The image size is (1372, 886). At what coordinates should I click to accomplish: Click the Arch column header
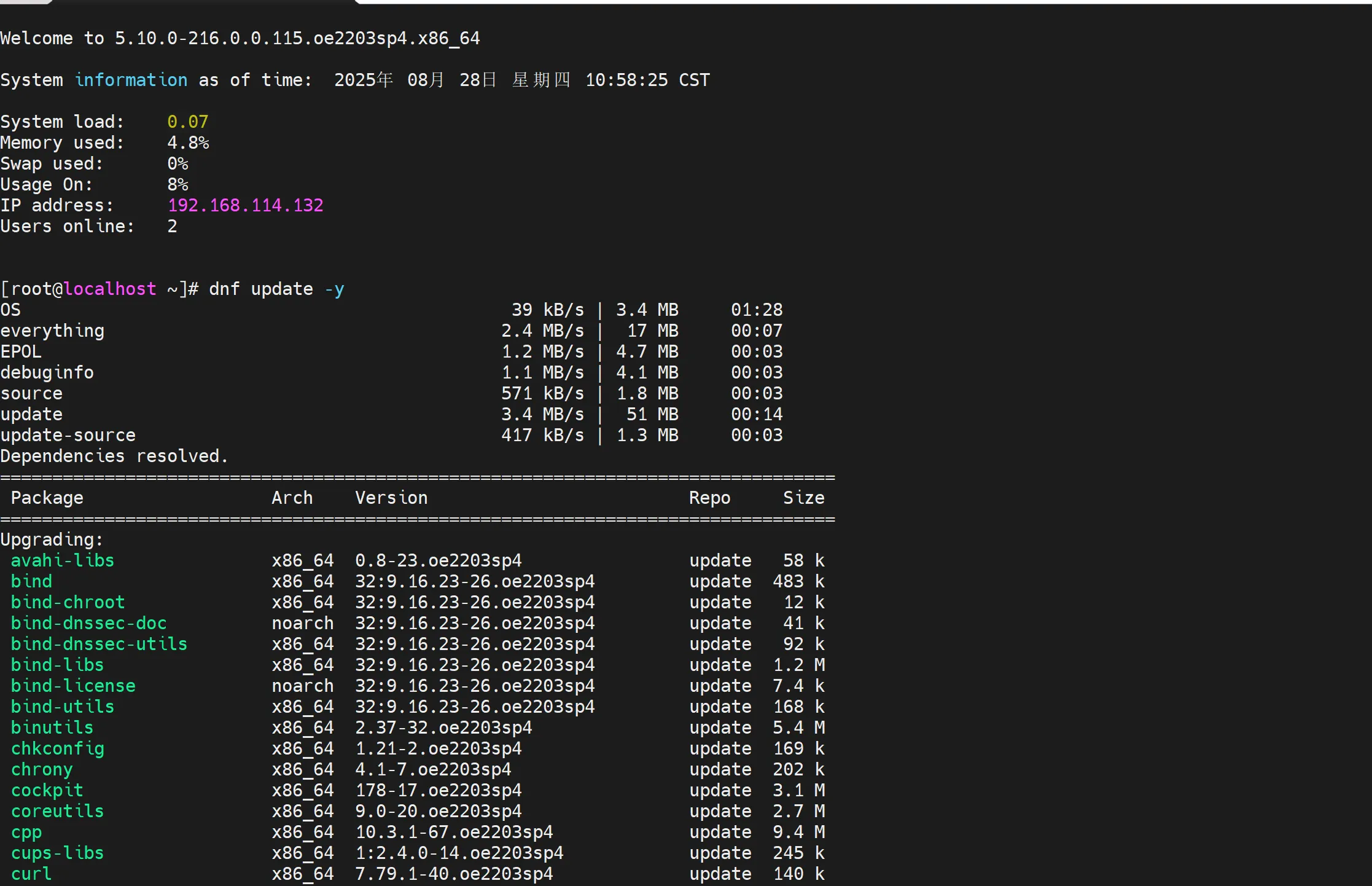pos(292,498)
